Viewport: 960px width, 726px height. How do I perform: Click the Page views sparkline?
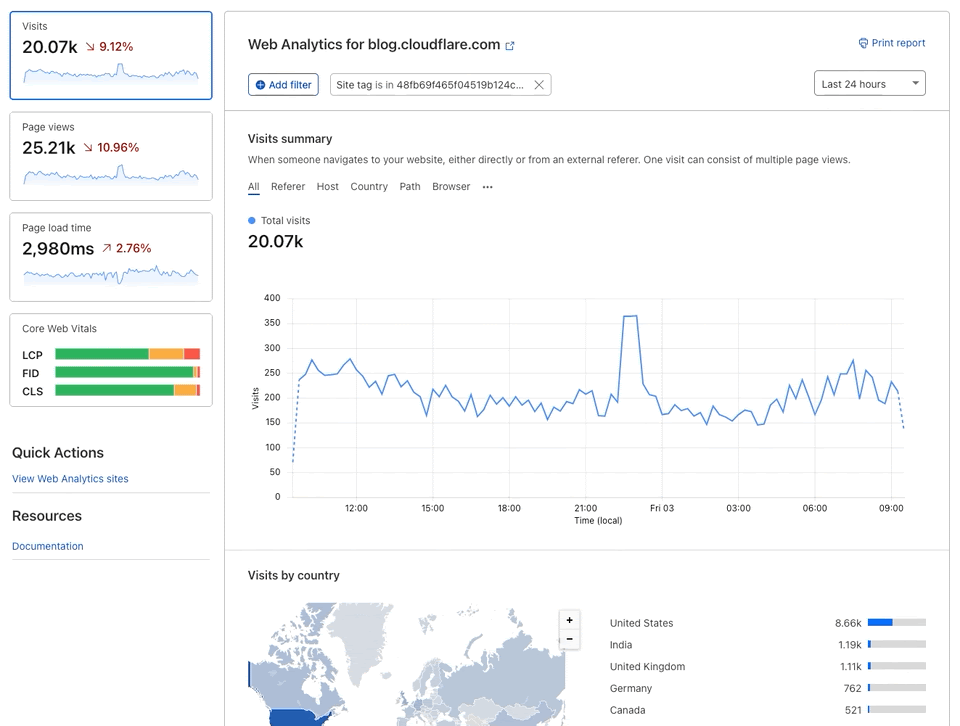(x=111, y=174)
